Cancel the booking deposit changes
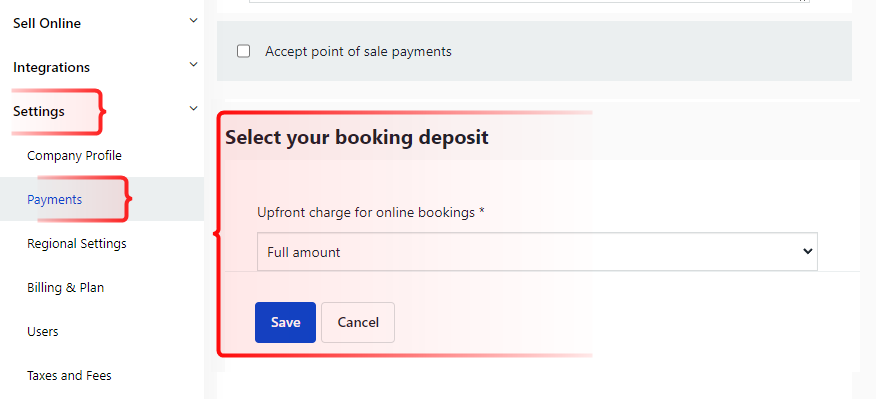Viewport: 876px width, 399px height. [x=358, y=322]
